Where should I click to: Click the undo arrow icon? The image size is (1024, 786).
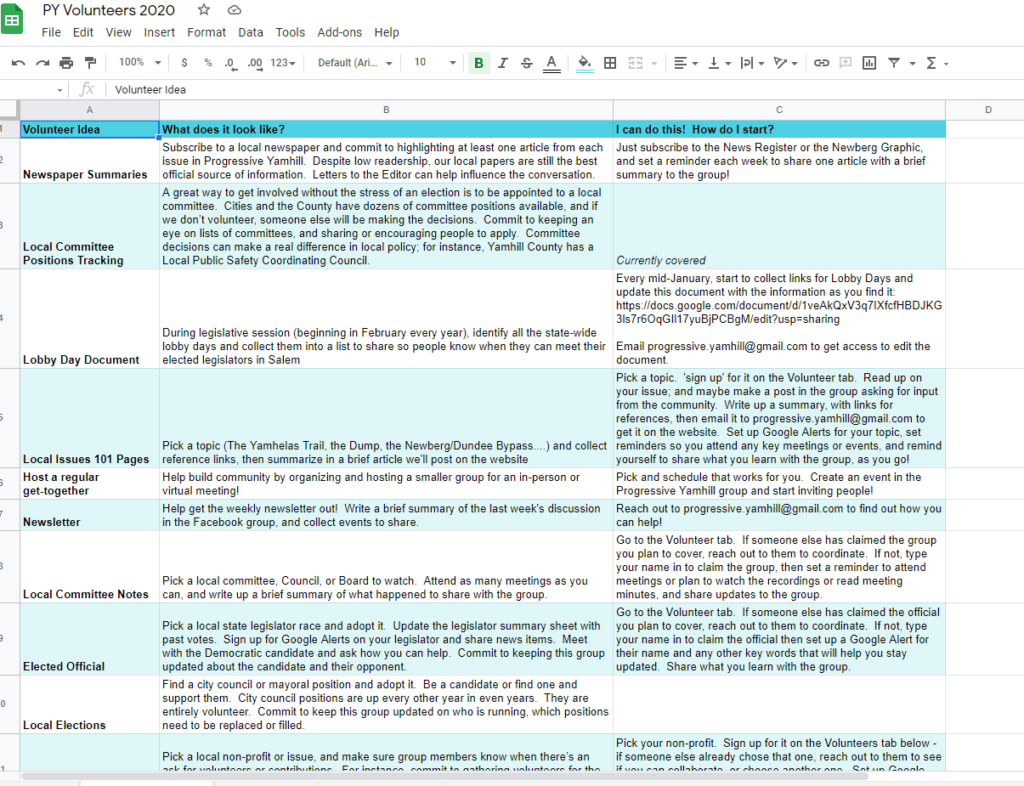point(18,63)
